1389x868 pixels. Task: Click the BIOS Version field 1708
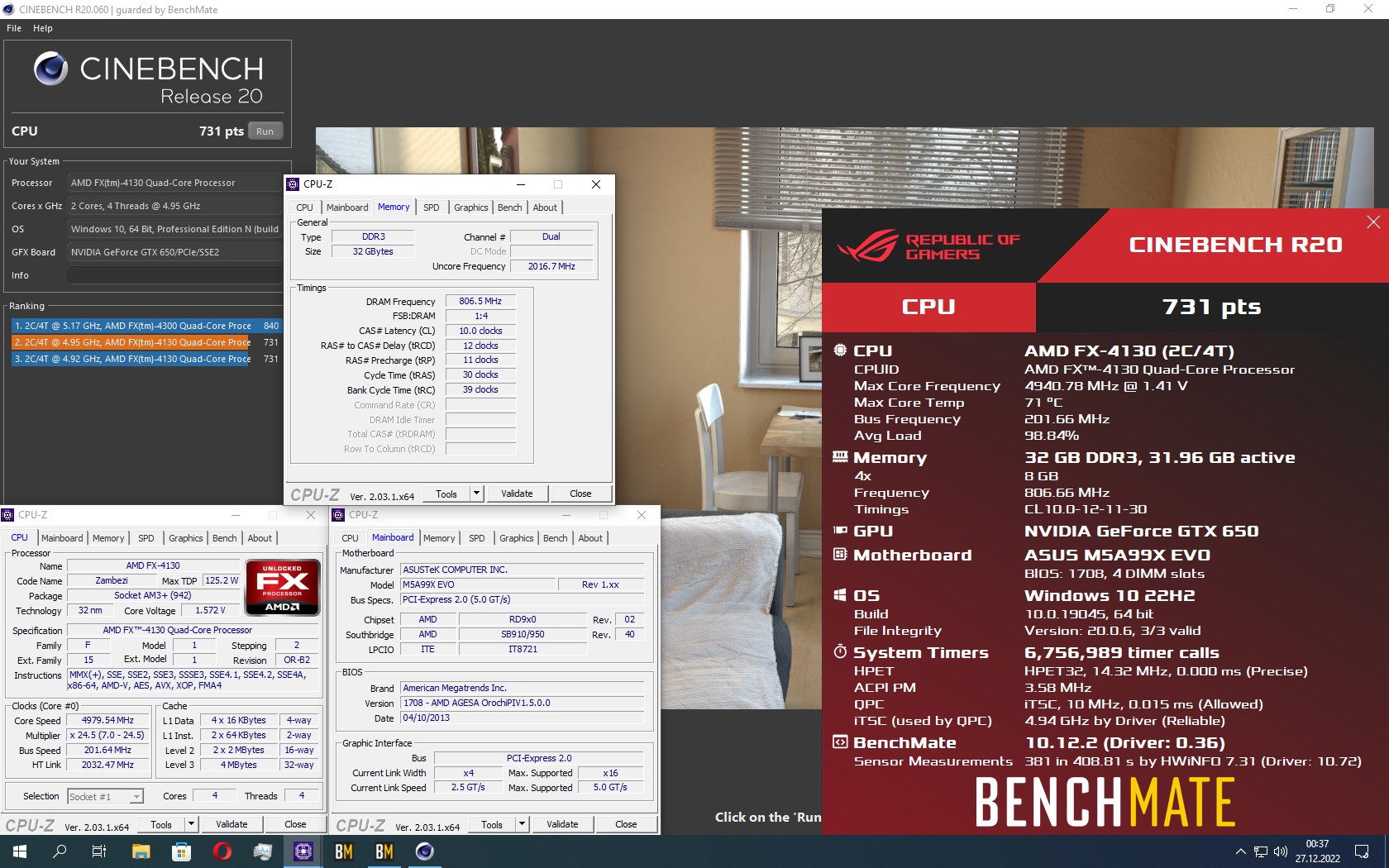click(523, 703)
